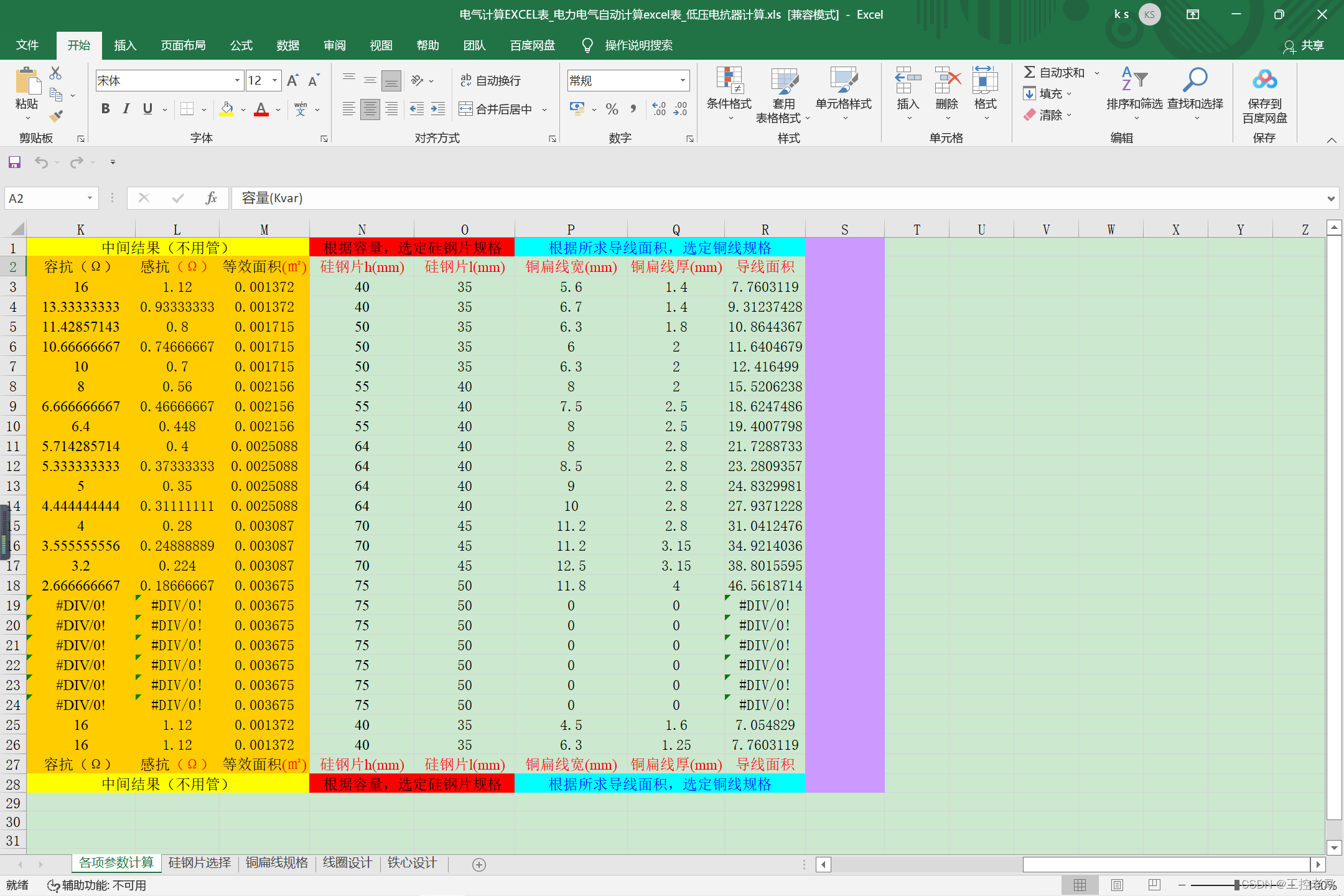Viewport: 1344px width, 896px height.
Task: Open the font name dropdown (宋体)
Action: (x=237, y=80)
